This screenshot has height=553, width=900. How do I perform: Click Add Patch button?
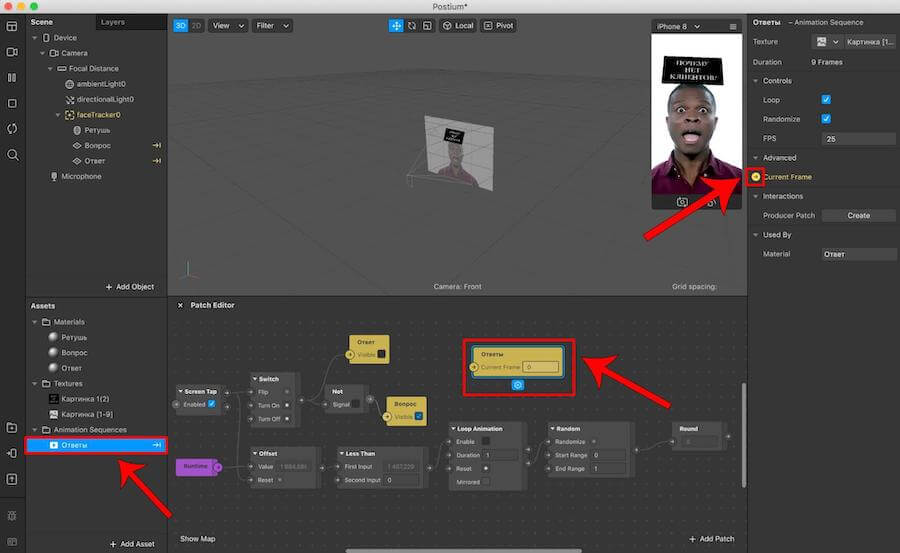point(712,539)
